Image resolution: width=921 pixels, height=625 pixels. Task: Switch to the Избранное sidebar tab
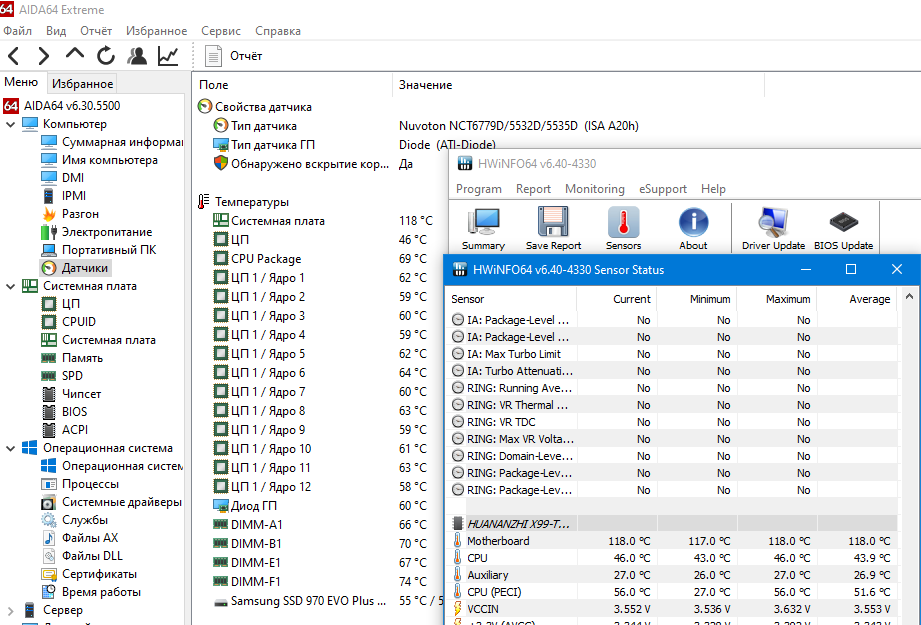(x=82, y=83)
